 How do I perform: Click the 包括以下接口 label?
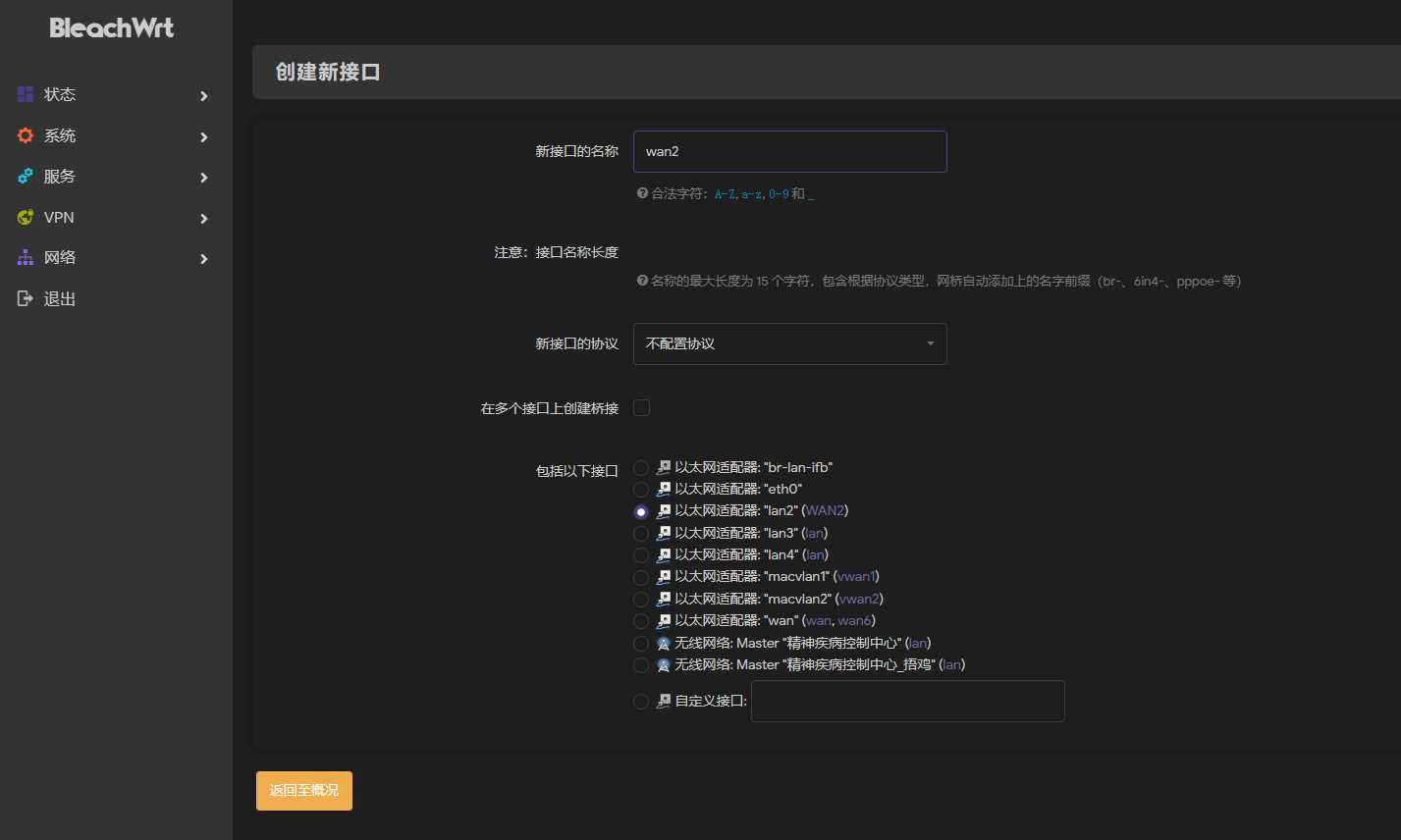point(577,471)
